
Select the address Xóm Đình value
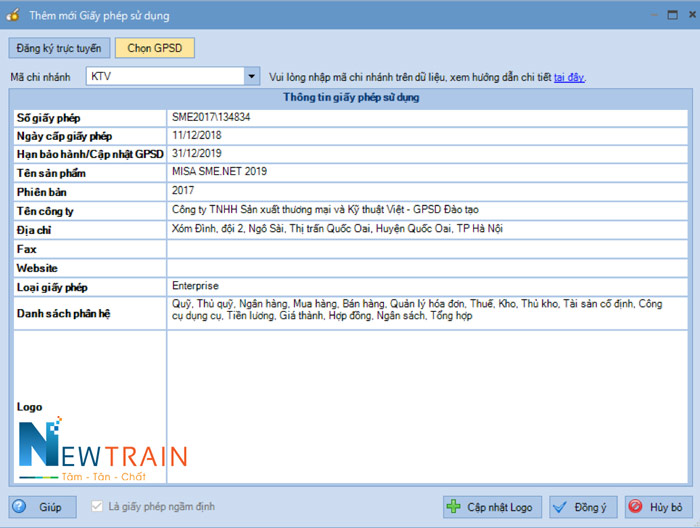338,229
